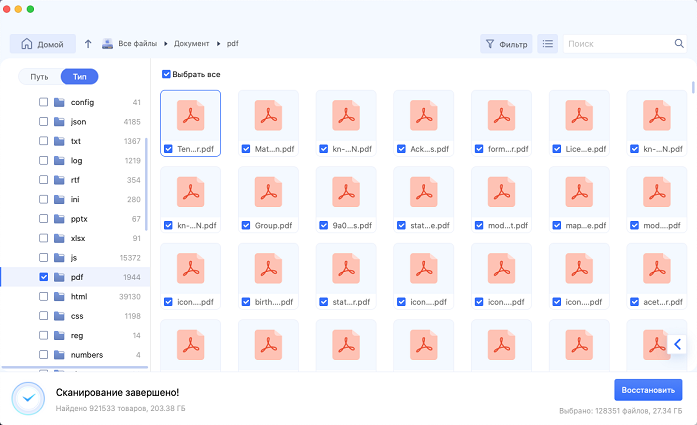
Task: Open the html type row
Action: tap(75, 297)
